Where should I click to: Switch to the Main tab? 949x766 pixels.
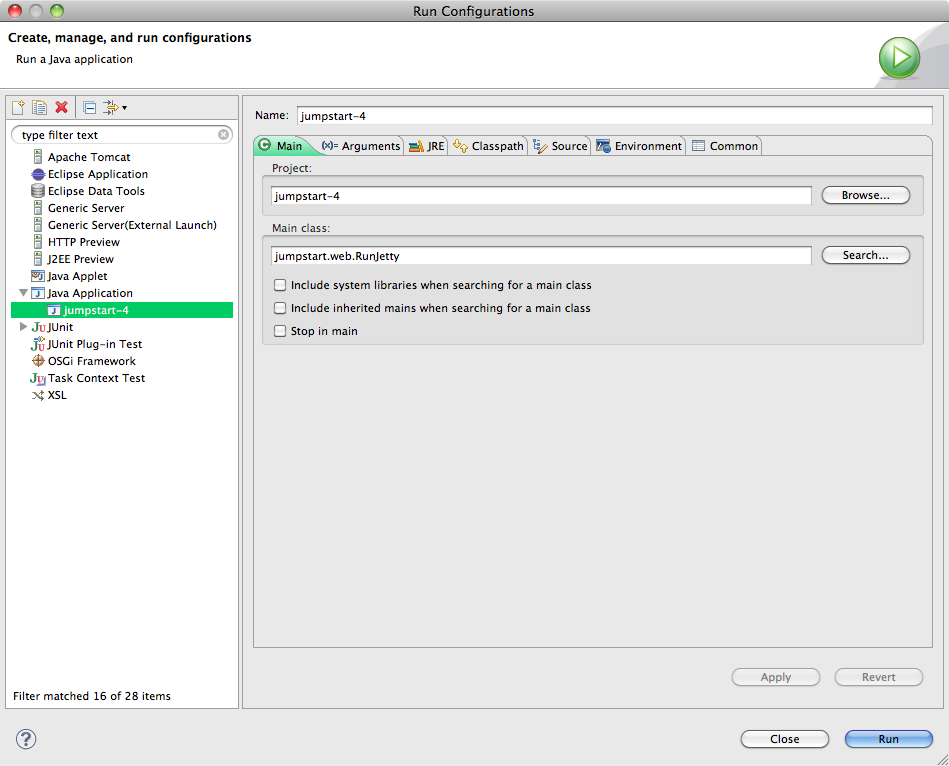coord(283,146)
